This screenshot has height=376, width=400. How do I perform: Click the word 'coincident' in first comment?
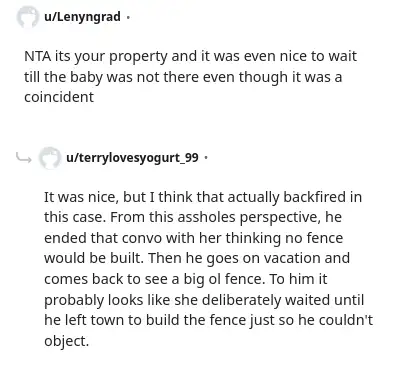(59, 97)
